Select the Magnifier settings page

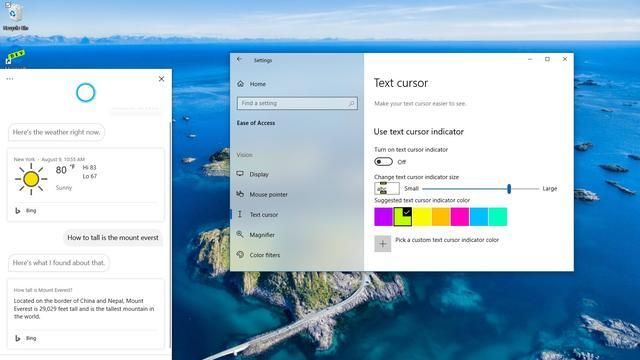pos(256,235)
